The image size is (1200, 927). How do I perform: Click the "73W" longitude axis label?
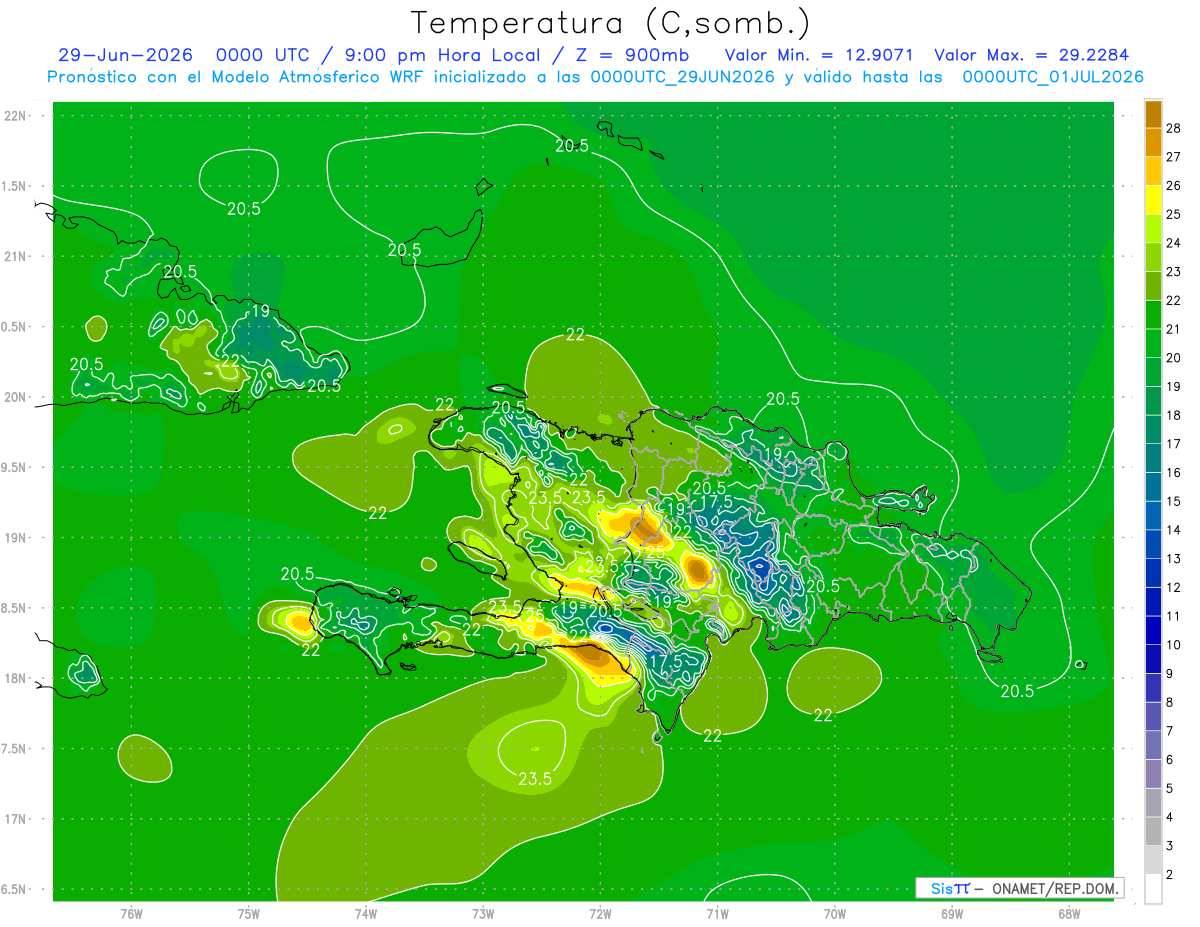(x=483, y=914)
